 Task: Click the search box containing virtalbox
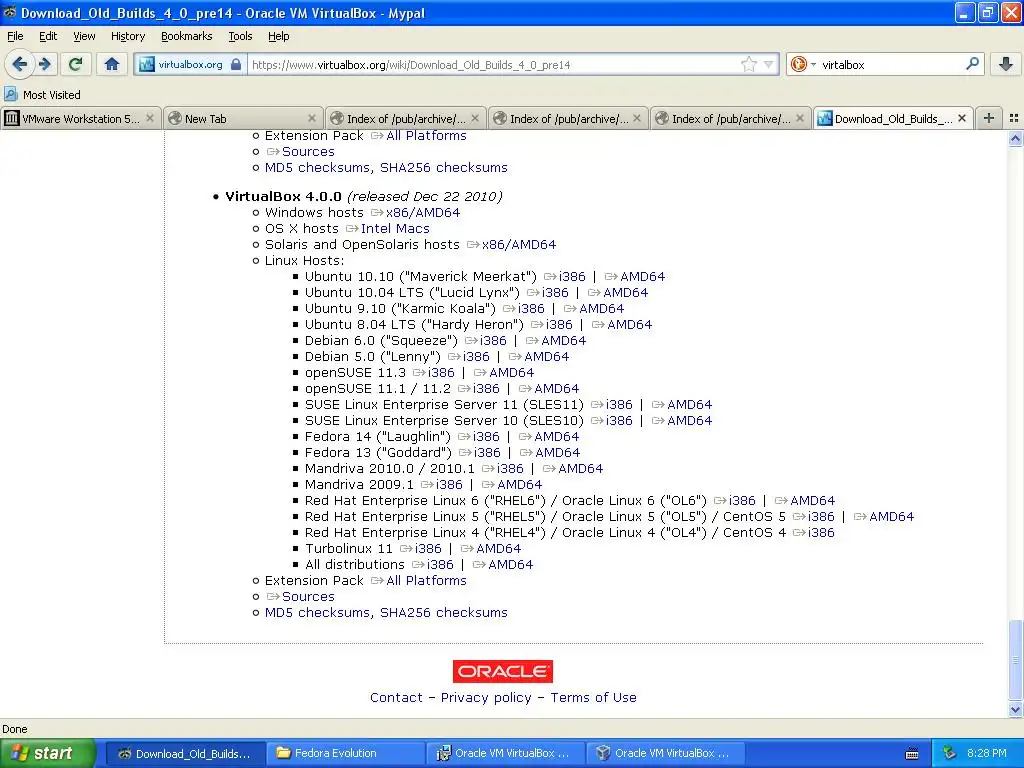coord(891,65)
